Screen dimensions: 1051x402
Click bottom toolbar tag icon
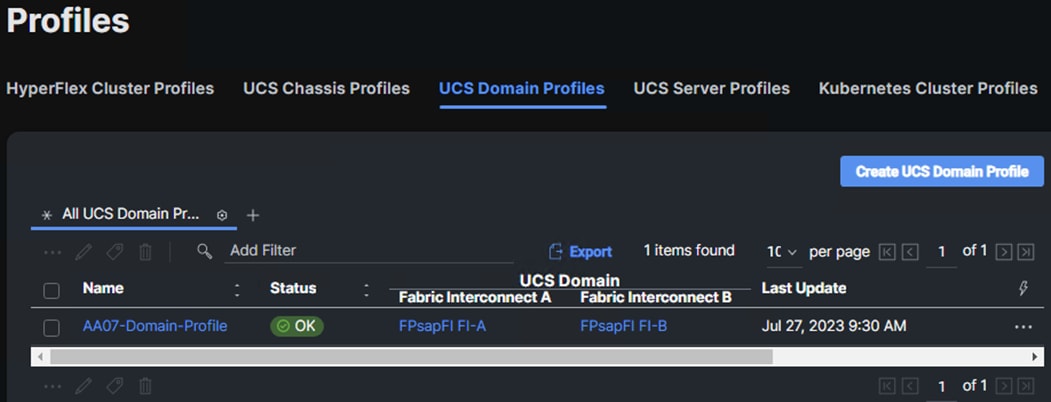point(115,386)
